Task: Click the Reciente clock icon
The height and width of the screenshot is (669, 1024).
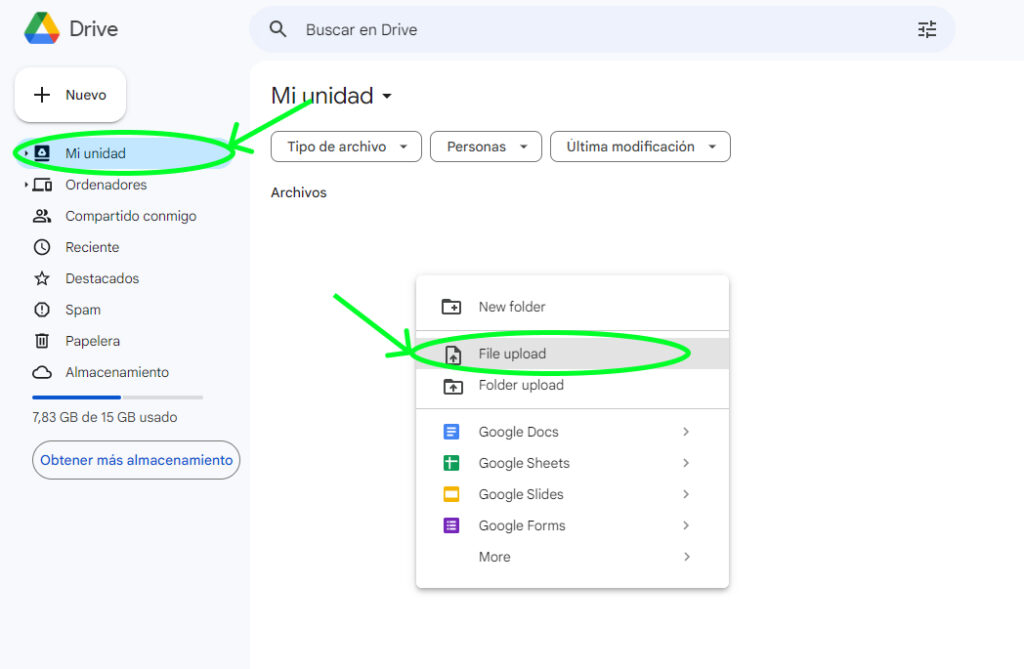Action: coord(42,247)
